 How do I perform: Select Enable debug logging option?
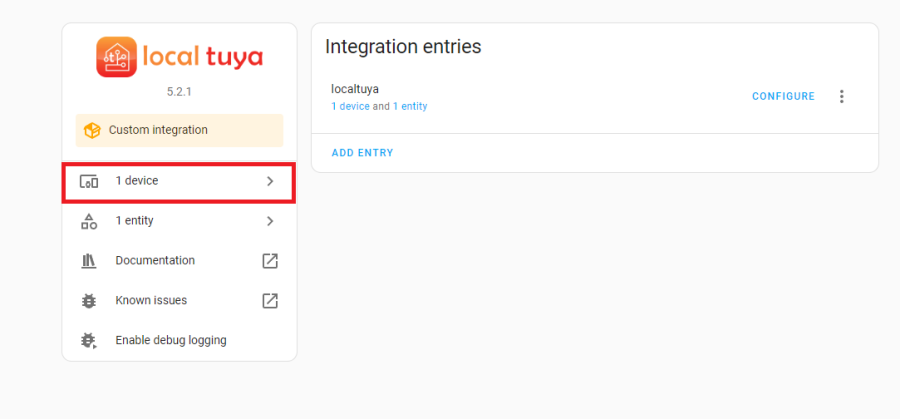click(x=171, y=341)
